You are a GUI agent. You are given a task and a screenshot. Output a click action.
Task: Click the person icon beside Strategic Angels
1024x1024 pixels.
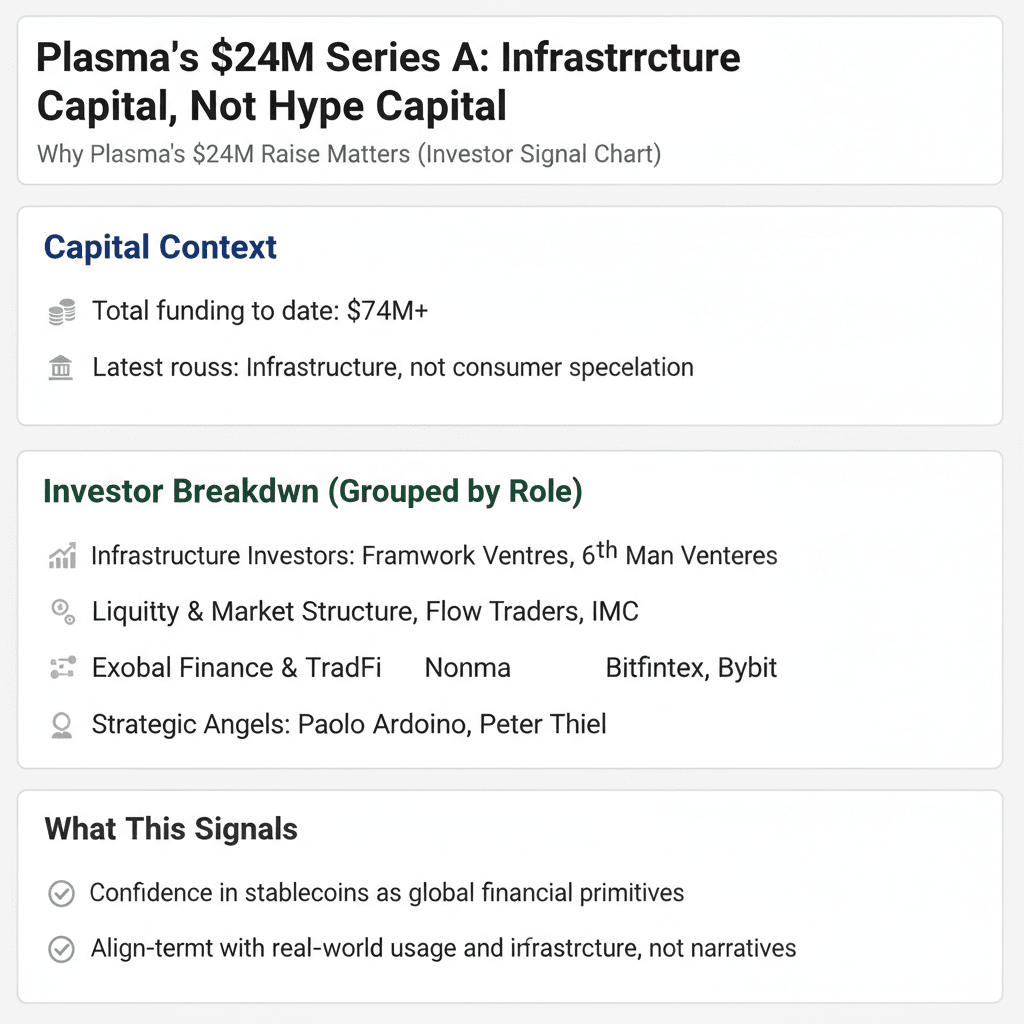click(61, 725)
